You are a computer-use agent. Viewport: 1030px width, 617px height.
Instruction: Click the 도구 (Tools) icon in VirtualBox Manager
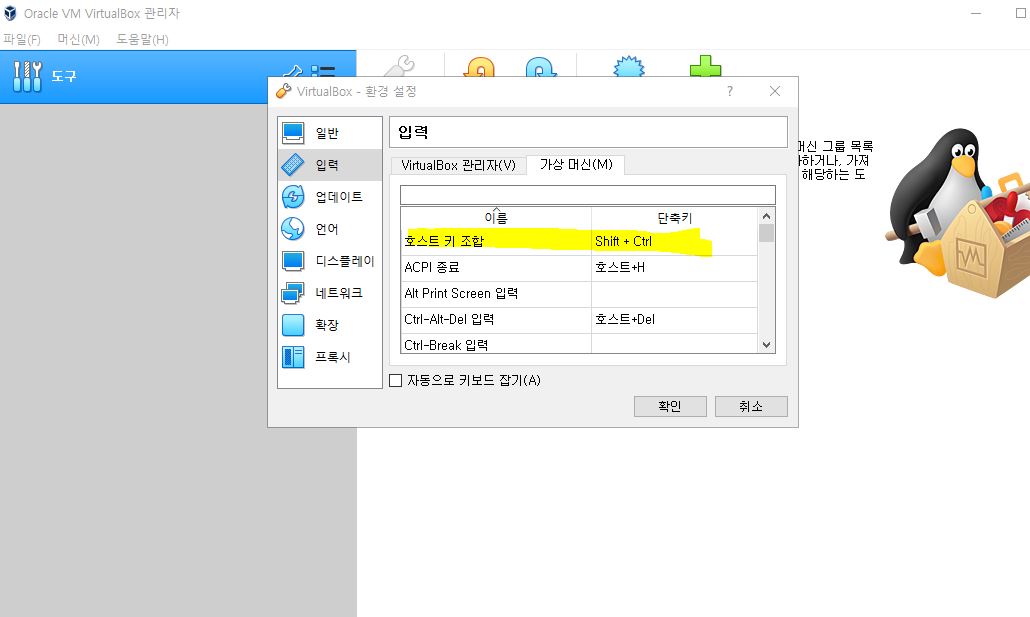[x=27, y=76]
